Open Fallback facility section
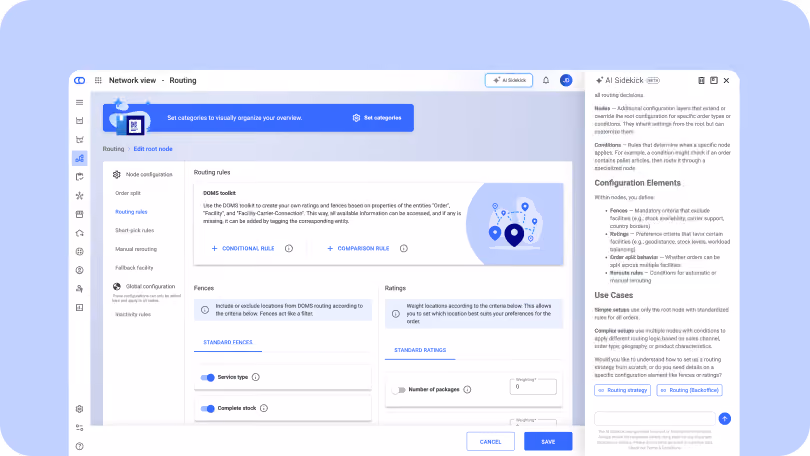The height and width of the screenshot is (456, 810). 134,268
